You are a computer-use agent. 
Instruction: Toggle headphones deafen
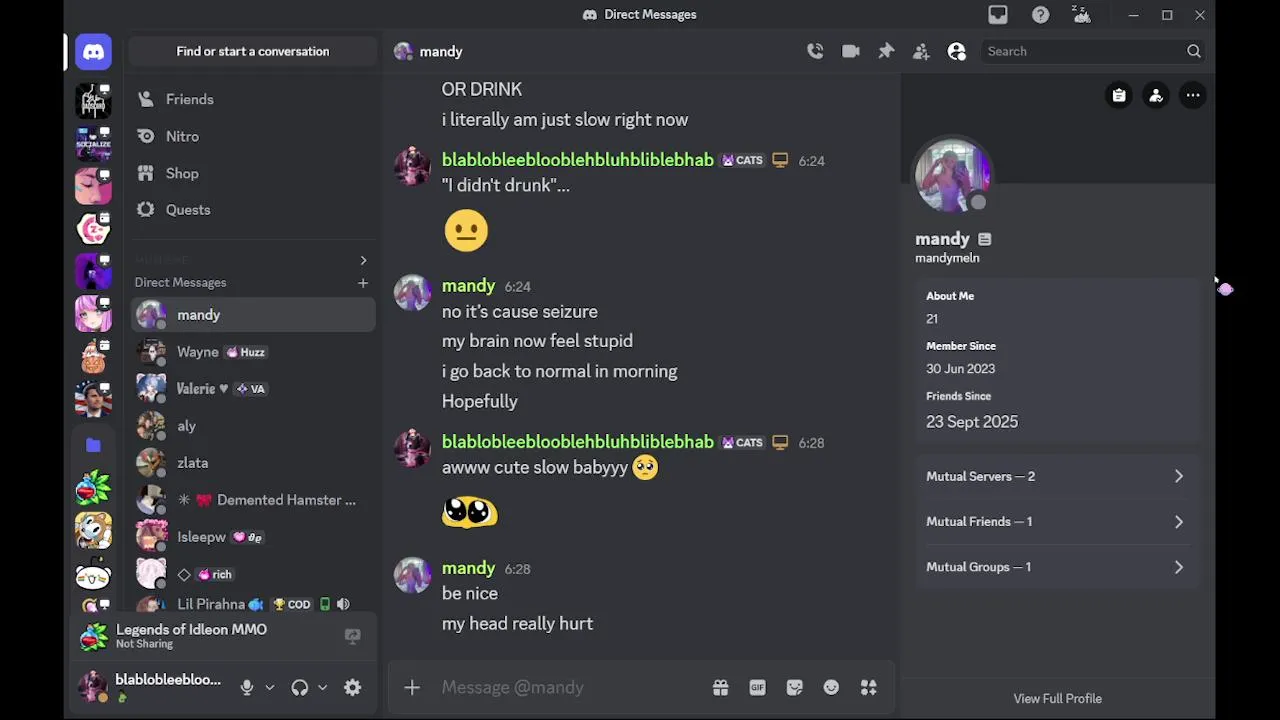pyautogui.click(x=299, y=687)
